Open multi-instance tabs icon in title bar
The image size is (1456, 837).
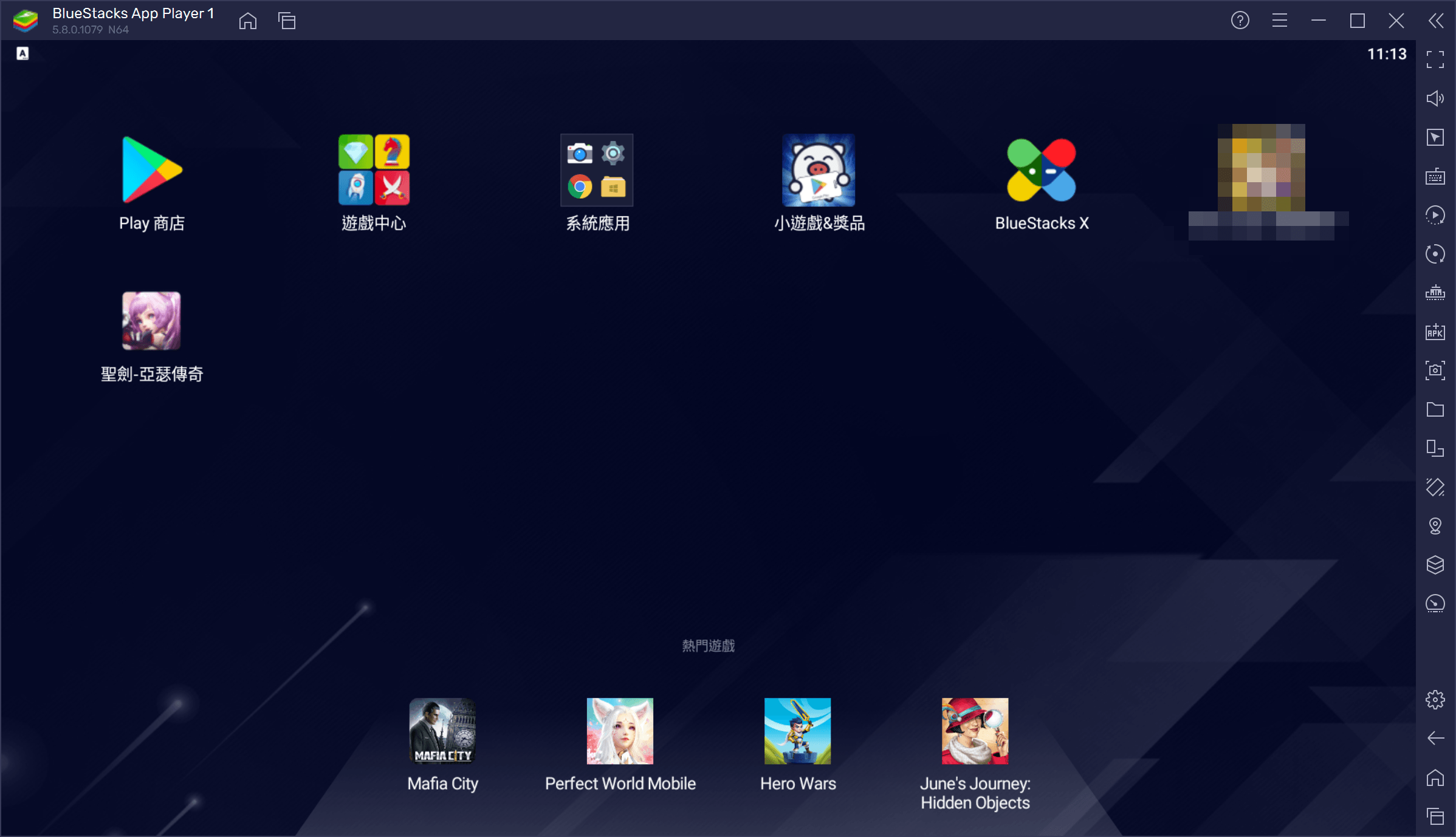(287, 21)
